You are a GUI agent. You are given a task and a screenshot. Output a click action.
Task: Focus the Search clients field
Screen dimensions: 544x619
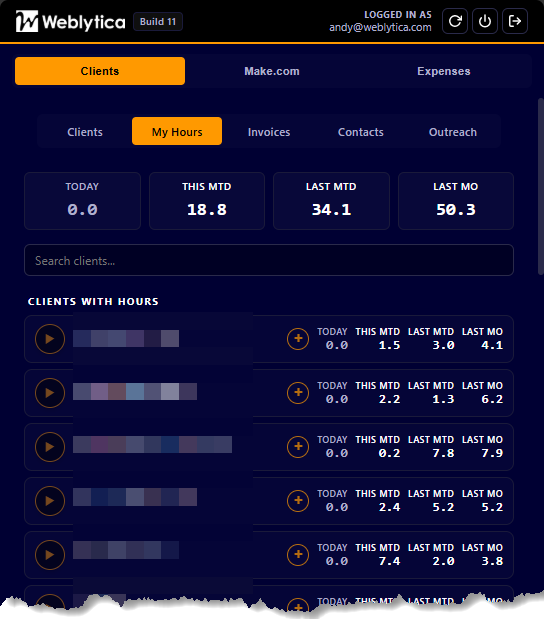click(x=269, y=260)
